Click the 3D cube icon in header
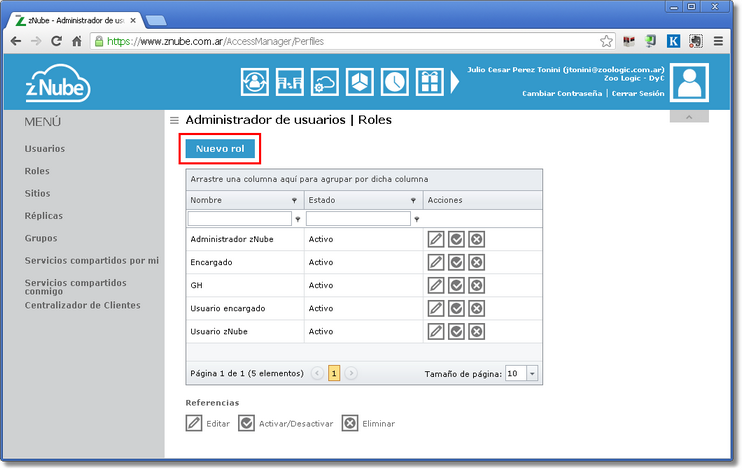742x470 pixels. pos(360,82)
